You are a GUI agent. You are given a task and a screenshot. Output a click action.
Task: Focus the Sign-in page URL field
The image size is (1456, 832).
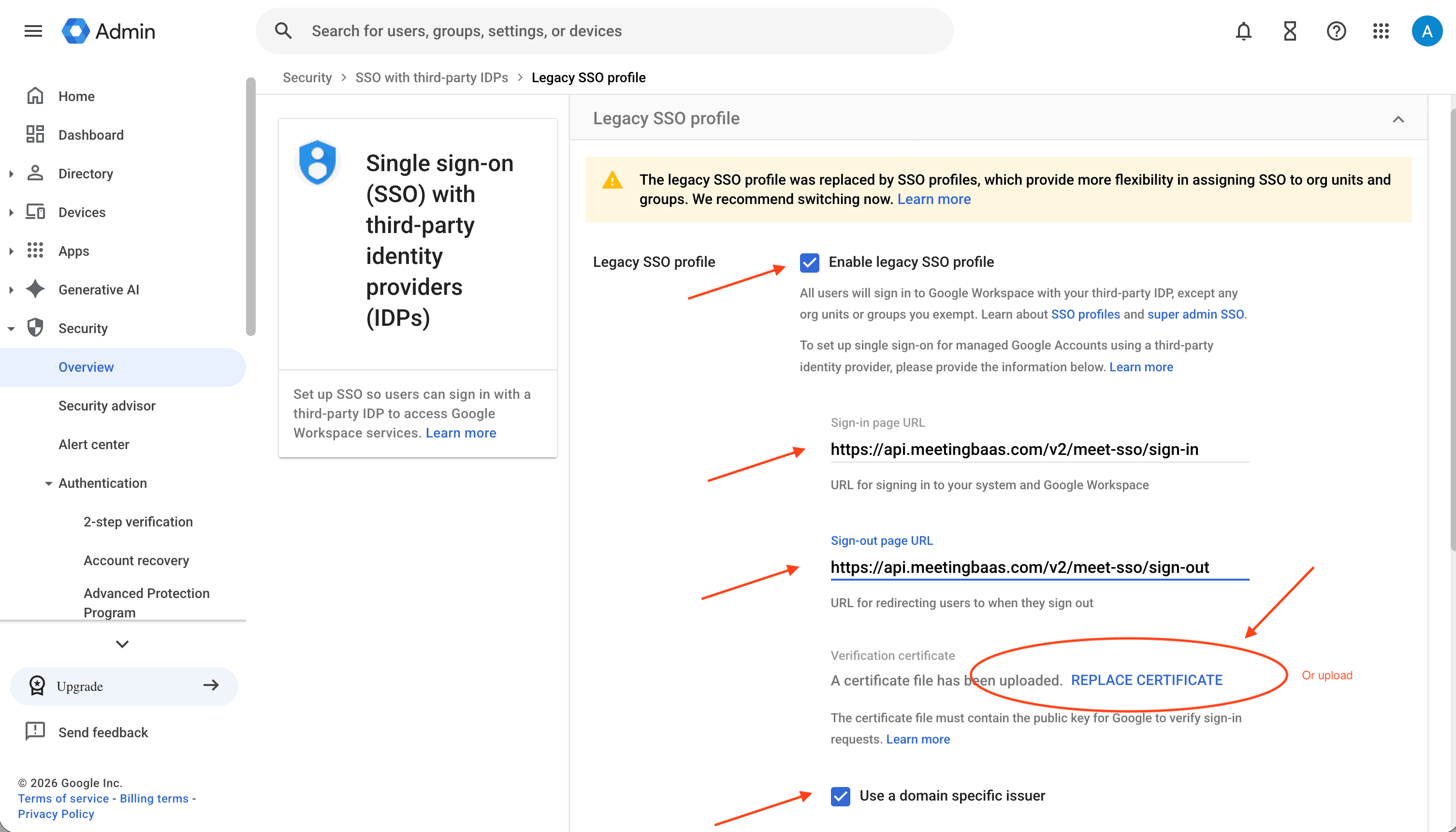pyautogui.click(x=1040, y=449)
